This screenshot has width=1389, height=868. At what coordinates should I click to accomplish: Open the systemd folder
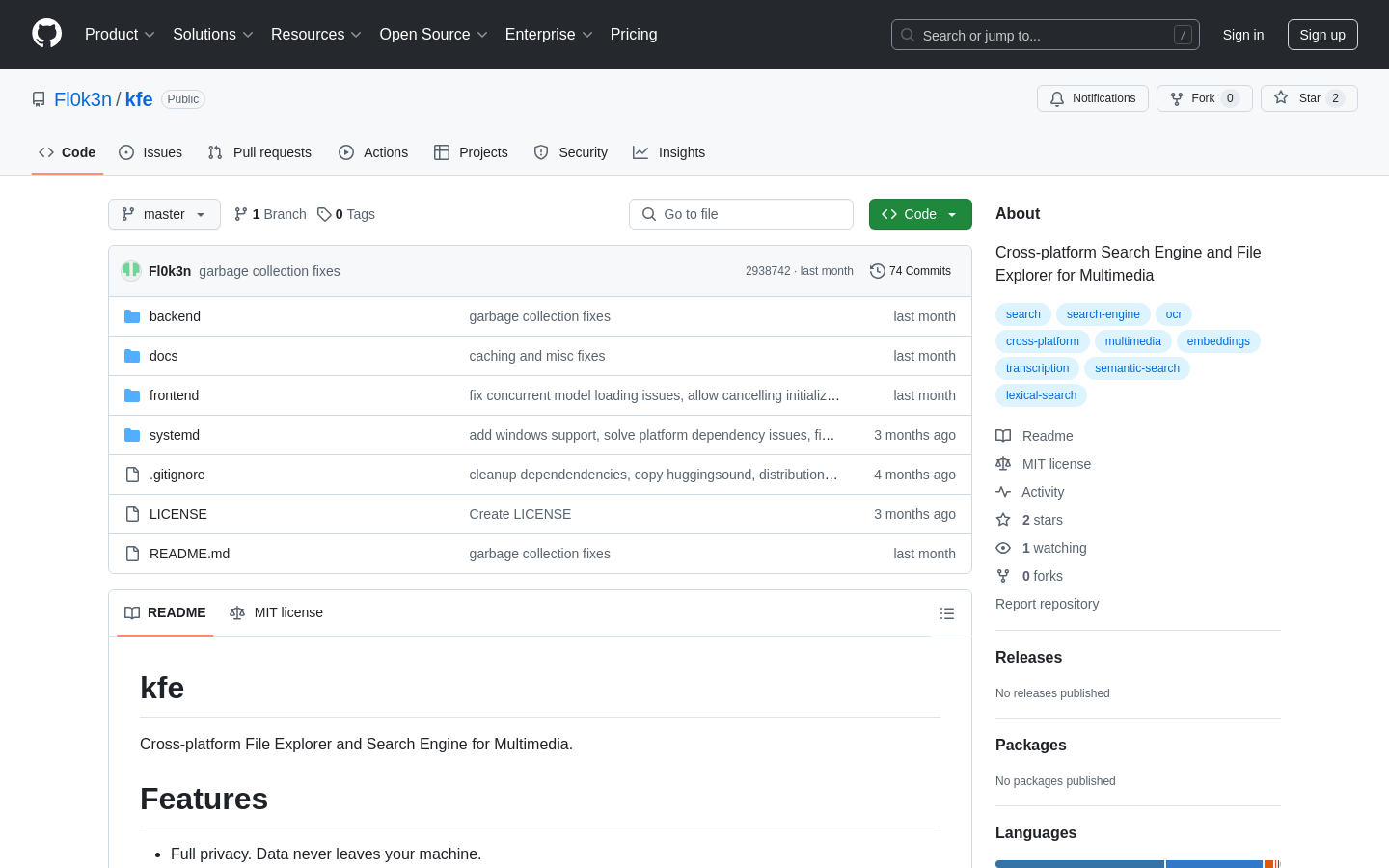click(x=175, y=435)
